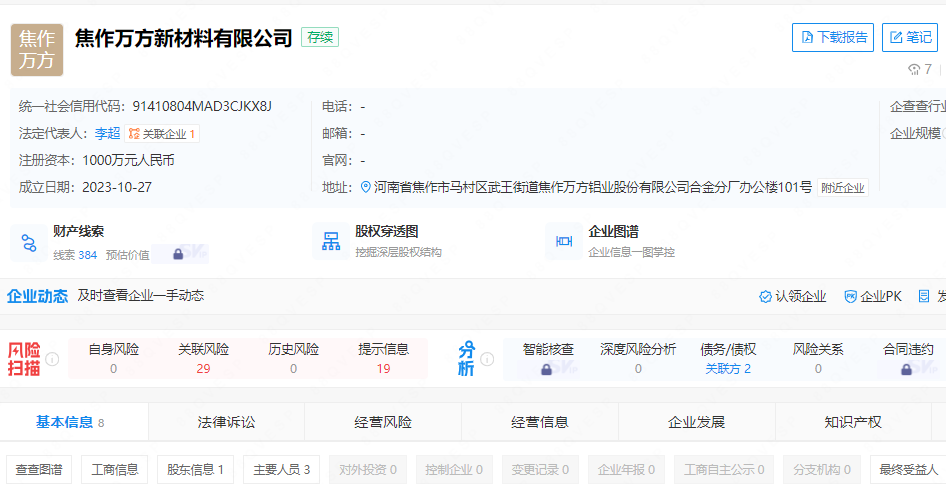Open 历史风险 with count 0
Screen dimensions: 946x484
tap(293, 358)
